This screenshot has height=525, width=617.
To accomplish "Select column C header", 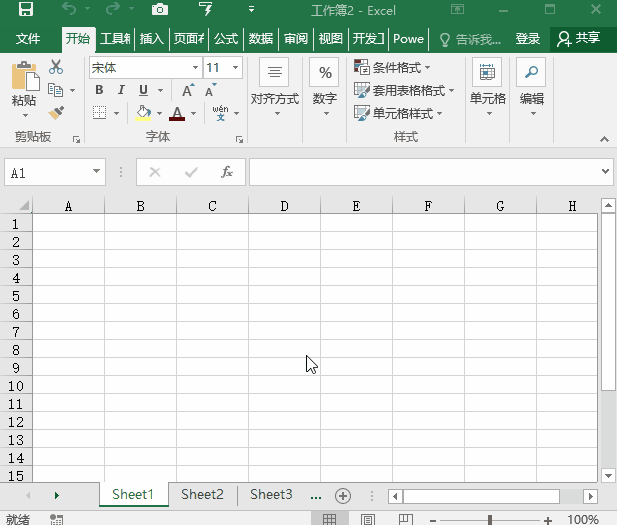I will [212, 206].
